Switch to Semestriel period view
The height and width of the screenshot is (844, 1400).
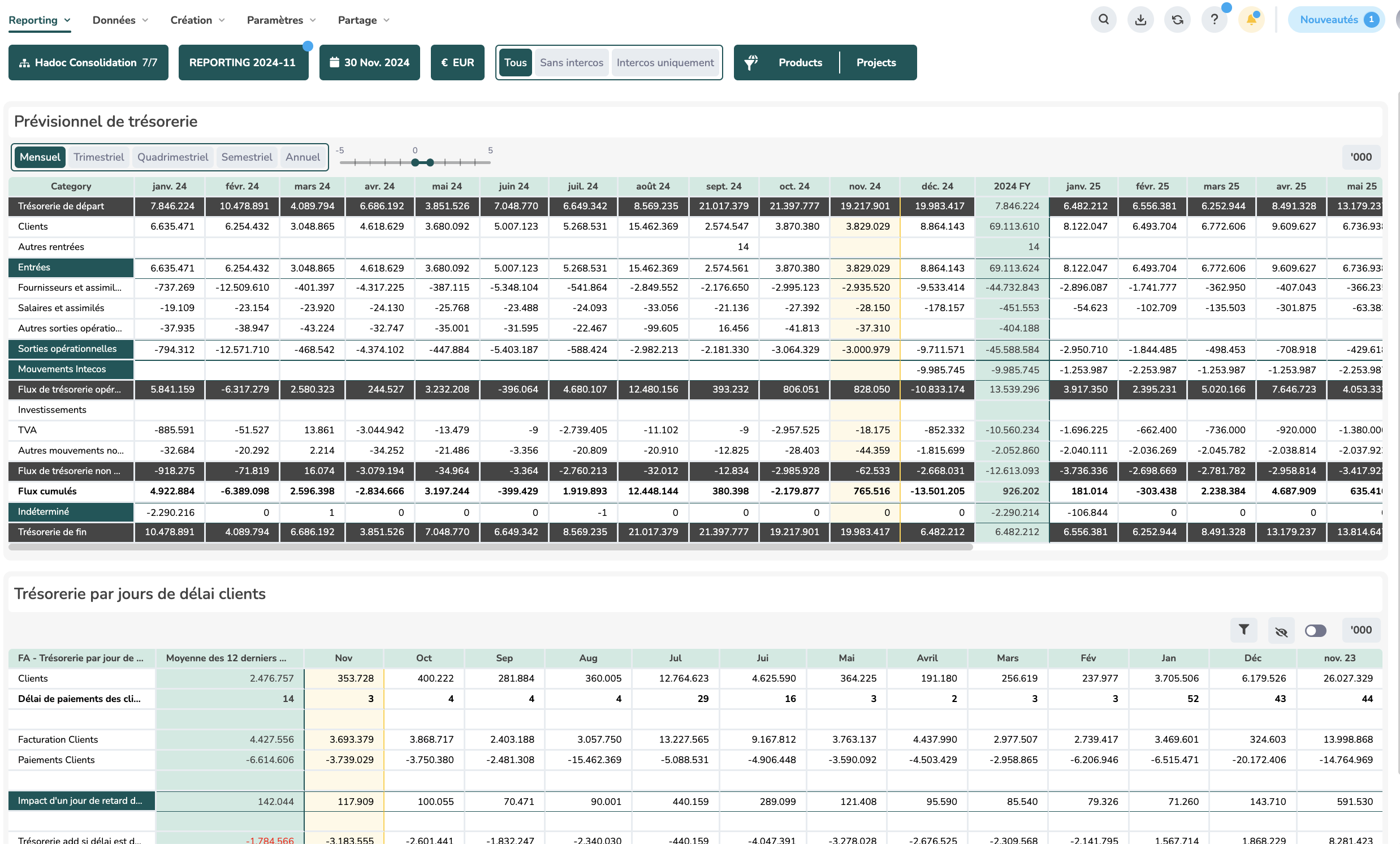247,157
